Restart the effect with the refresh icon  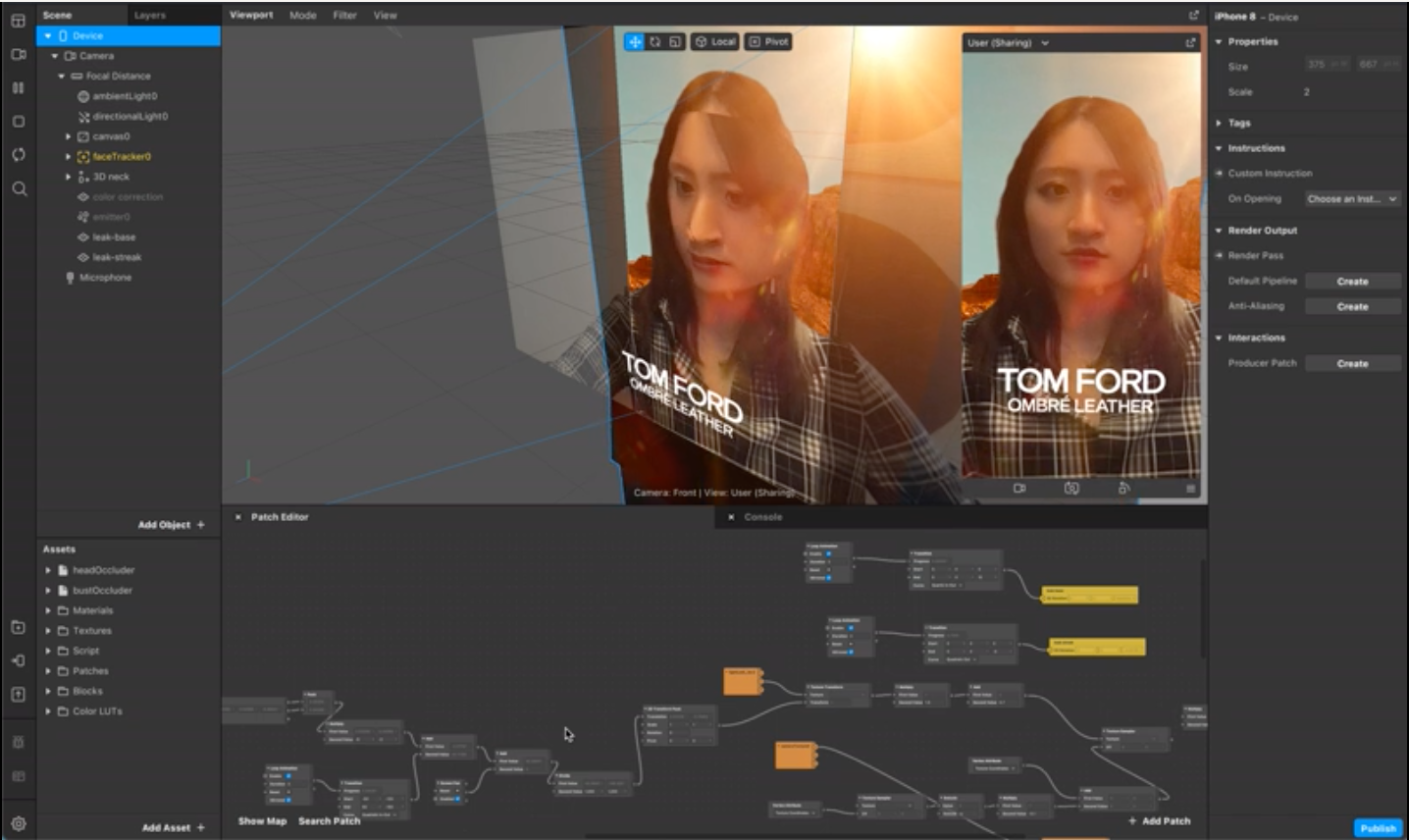(18, 155)
